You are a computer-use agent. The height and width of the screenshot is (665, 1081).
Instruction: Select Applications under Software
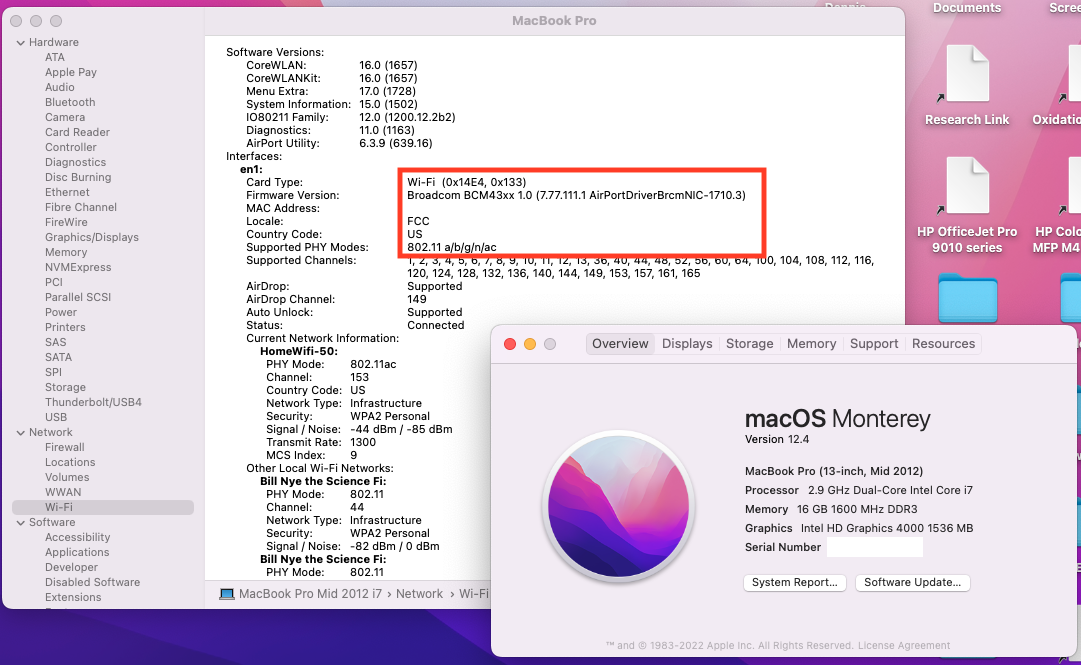[x=77, y=553]
